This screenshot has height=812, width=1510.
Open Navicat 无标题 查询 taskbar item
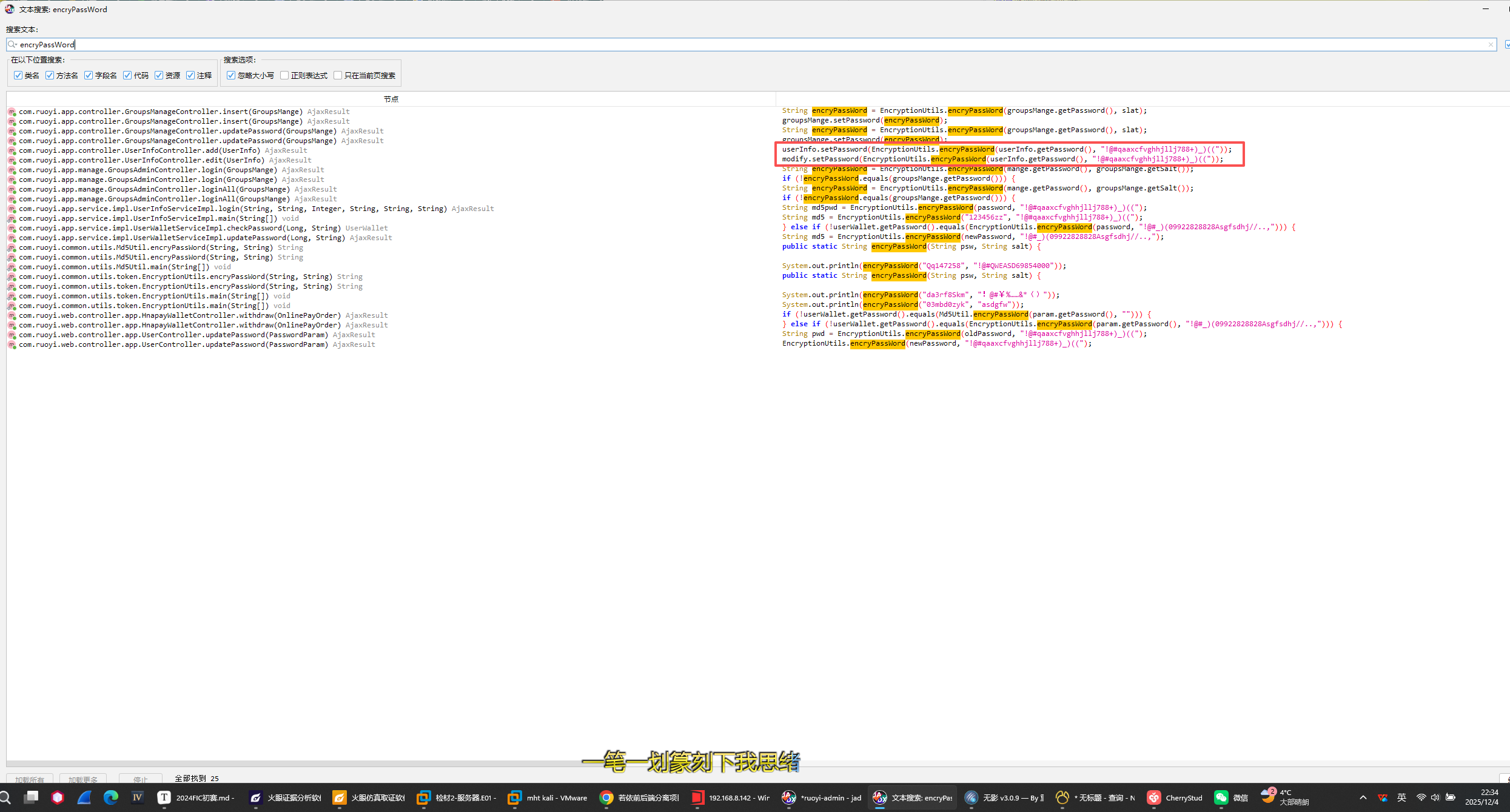1096,797
